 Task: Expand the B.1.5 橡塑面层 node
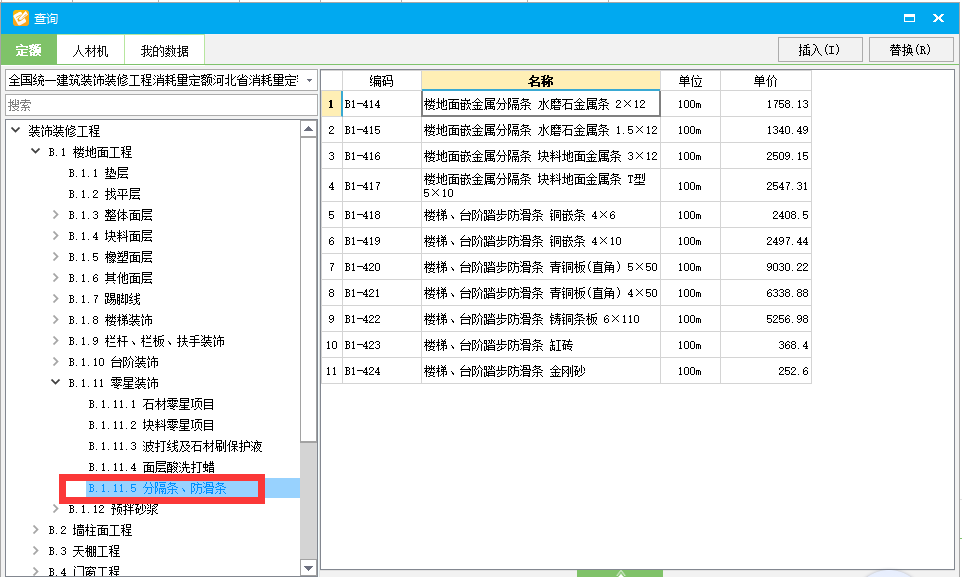[56, 256]
